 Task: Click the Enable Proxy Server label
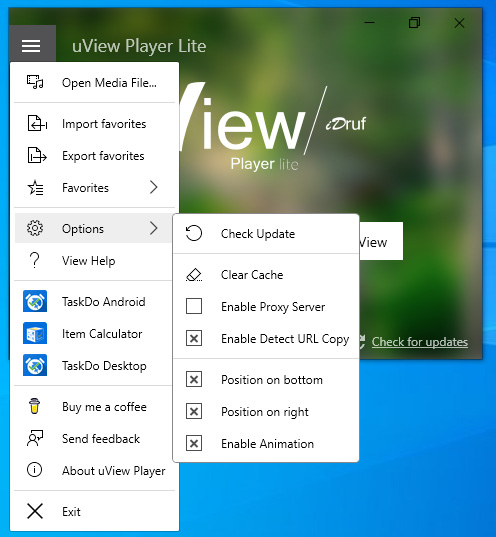pyautogui.click(x=273, y=307)
